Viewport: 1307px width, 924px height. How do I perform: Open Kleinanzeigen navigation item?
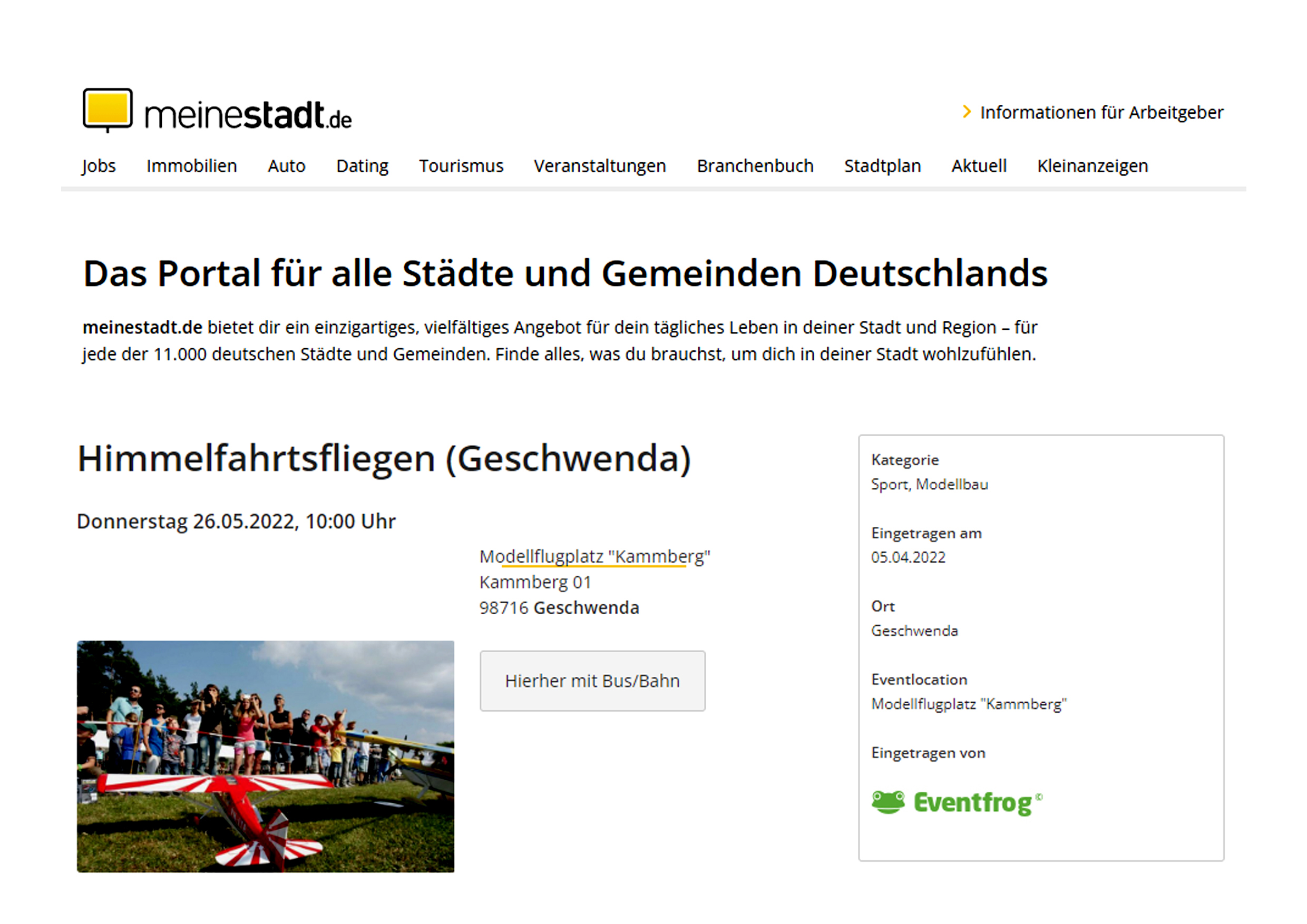point(1092,166)
